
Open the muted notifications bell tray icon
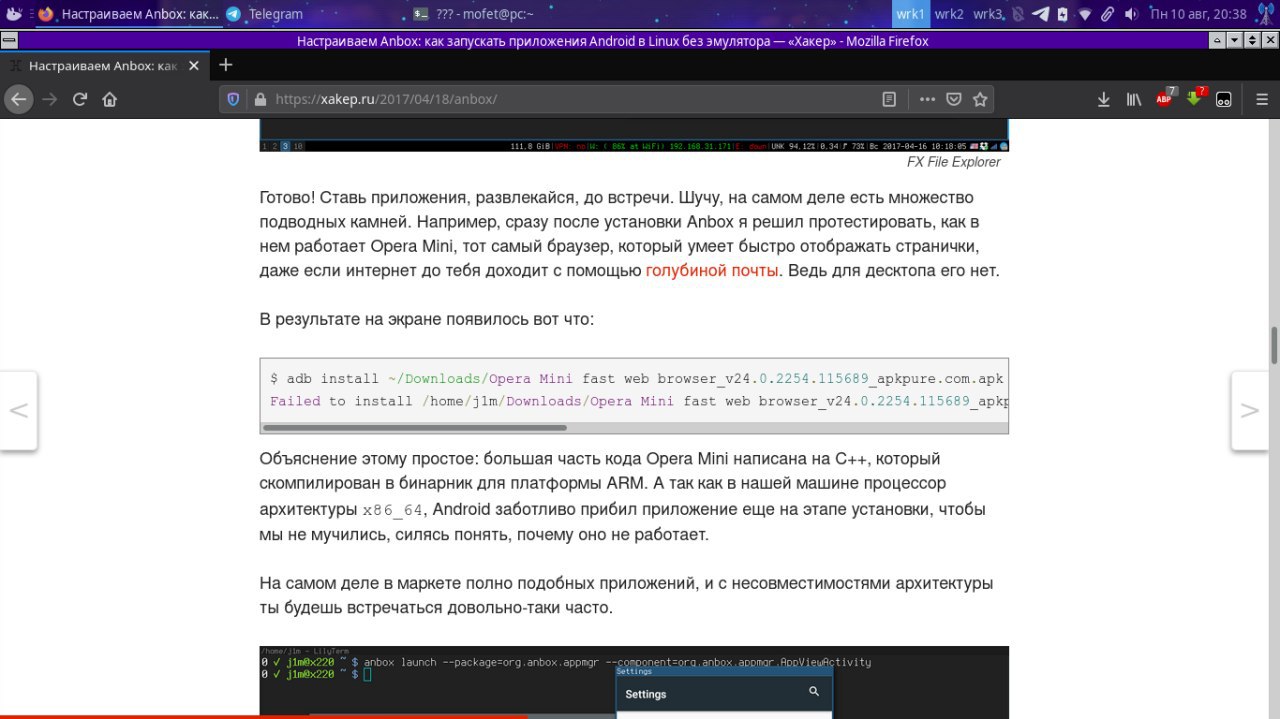tap(1018, 14)
